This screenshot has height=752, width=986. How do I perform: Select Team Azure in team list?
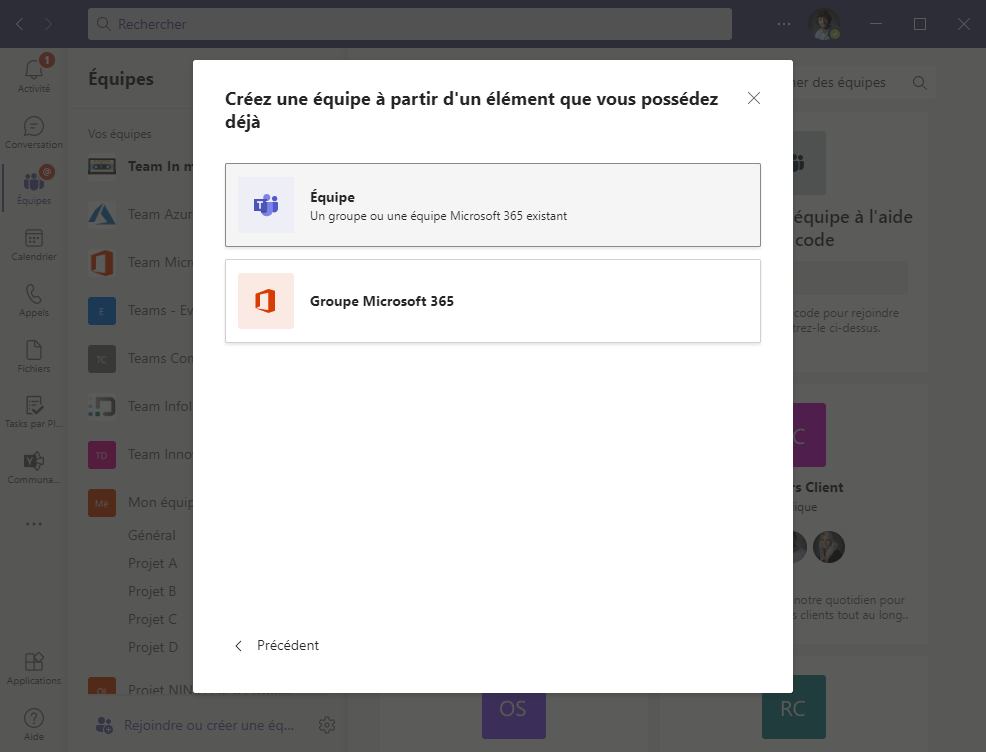pyautogui.click(x=140, y=214)
